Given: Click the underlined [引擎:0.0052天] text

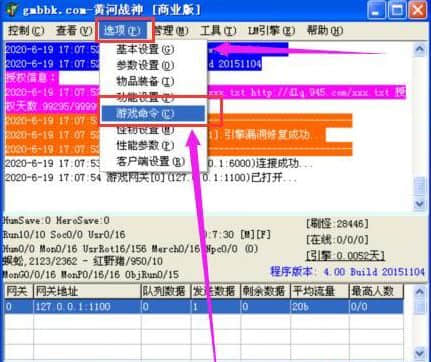Looking at the screenshot, I should point(345,256).
